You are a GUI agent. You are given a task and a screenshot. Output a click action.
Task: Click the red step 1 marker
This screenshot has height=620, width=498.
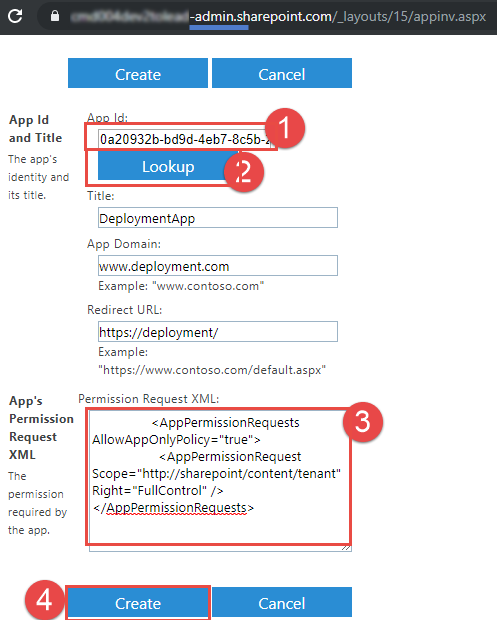click(x=285, y=129)
